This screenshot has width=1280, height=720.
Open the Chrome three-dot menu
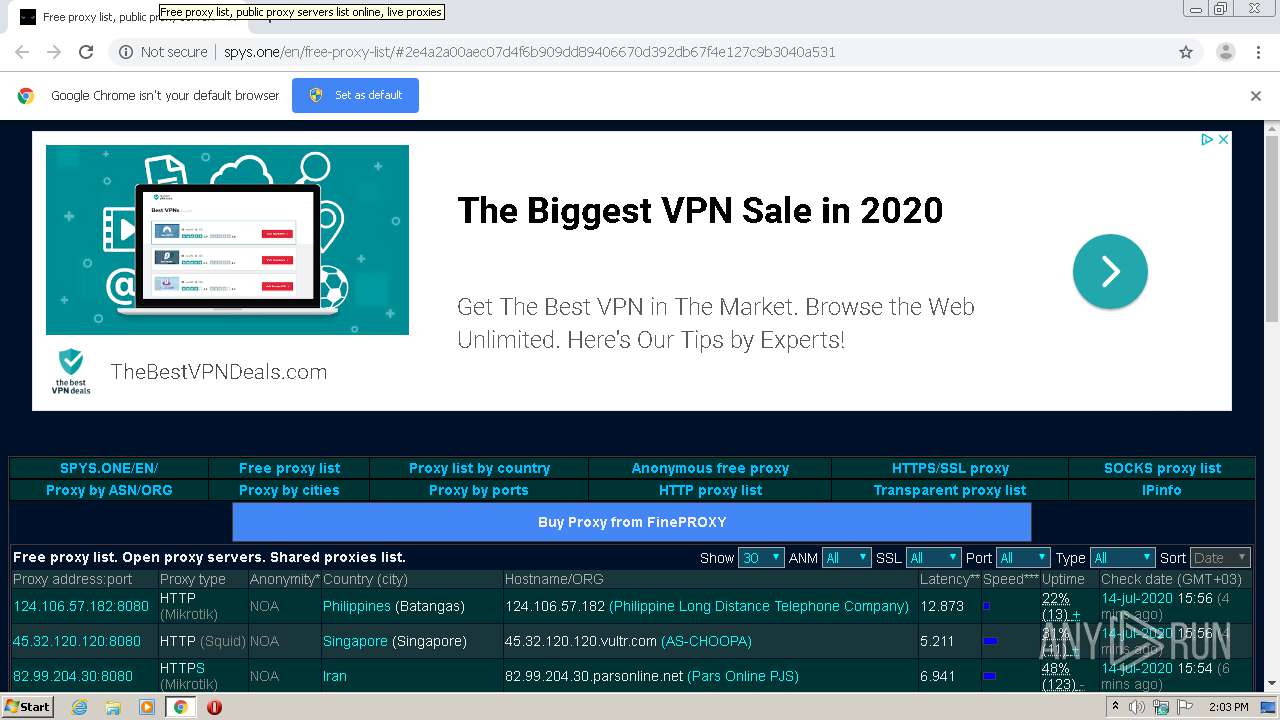point(1258,52)
